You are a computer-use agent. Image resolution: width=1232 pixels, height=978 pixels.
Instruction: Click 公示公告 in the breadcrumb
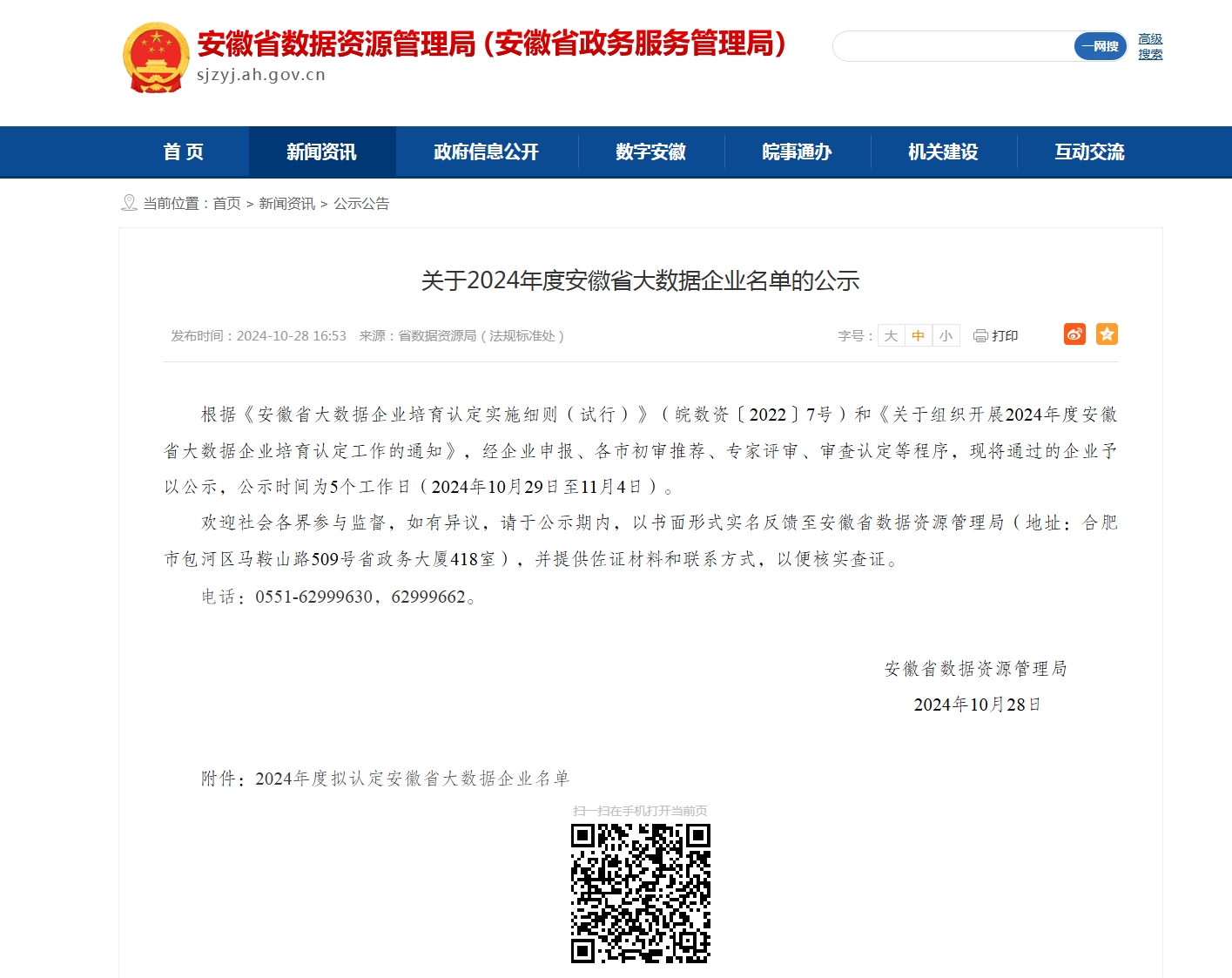[363, 203]
